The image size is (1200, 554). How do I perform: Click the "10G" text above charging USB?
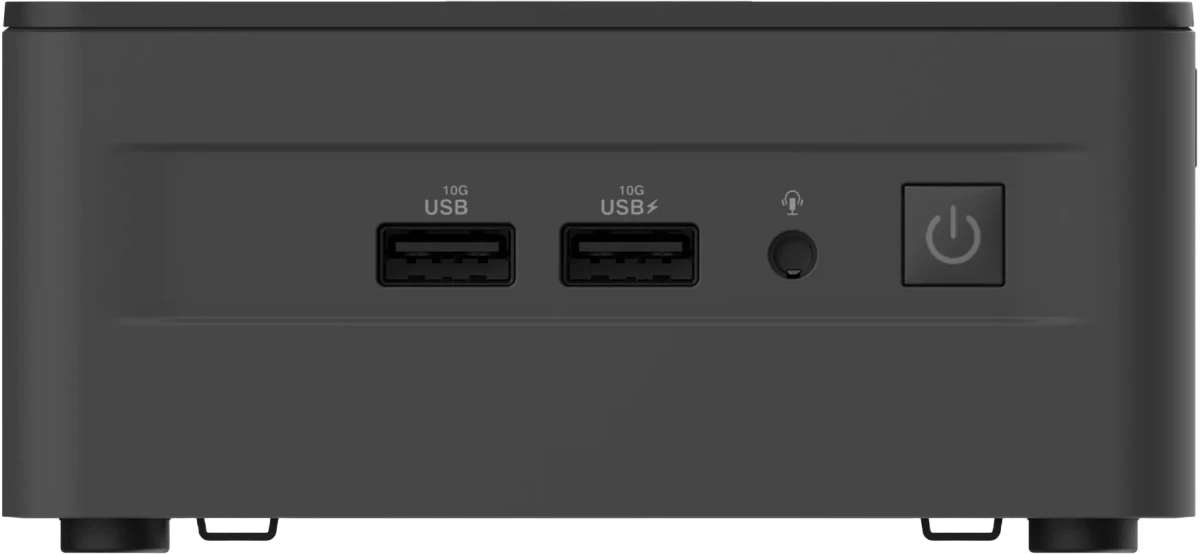tap(631, 189)
